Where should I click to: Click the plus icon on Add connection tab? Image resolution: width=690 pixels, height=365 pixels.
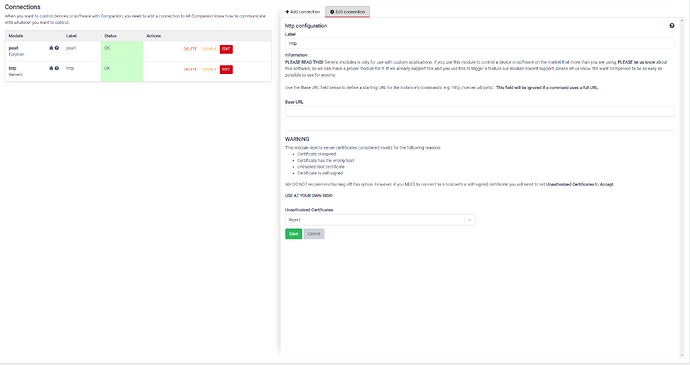point(287,12)
